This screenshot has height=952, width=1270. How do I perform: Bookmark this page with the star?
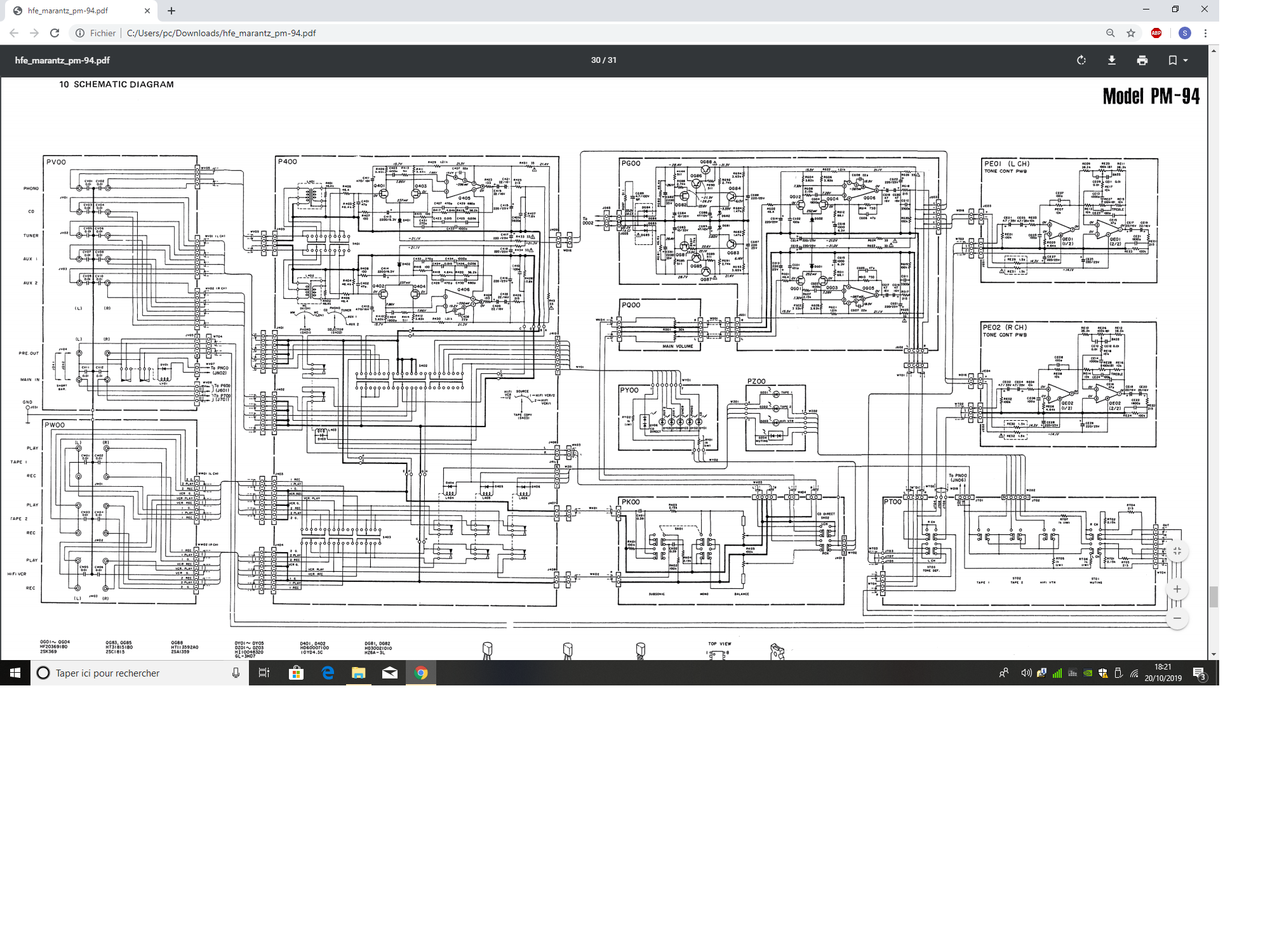pos(1131,33)
